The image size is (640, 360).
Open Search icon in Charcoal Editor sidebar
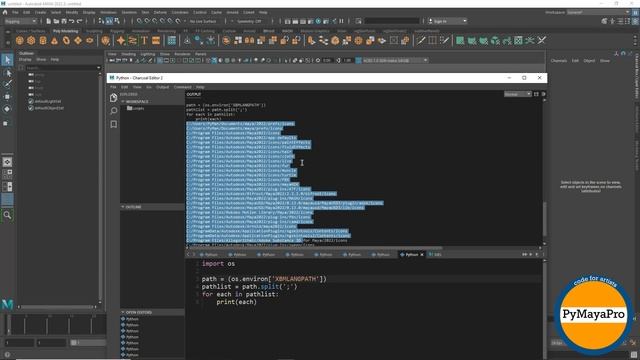click(x=113, y=111)
